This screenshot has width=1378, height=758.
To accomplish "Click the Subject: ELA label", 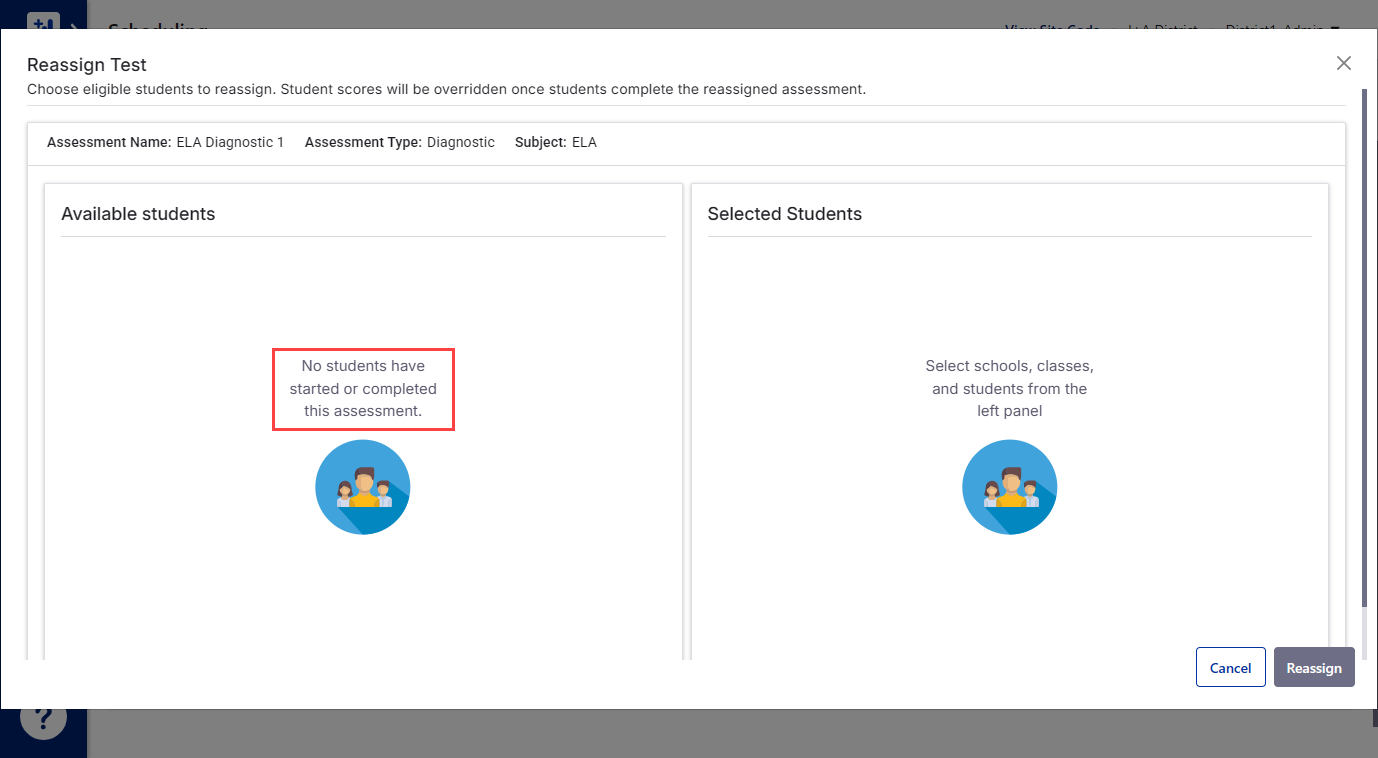I will (555, 142).
